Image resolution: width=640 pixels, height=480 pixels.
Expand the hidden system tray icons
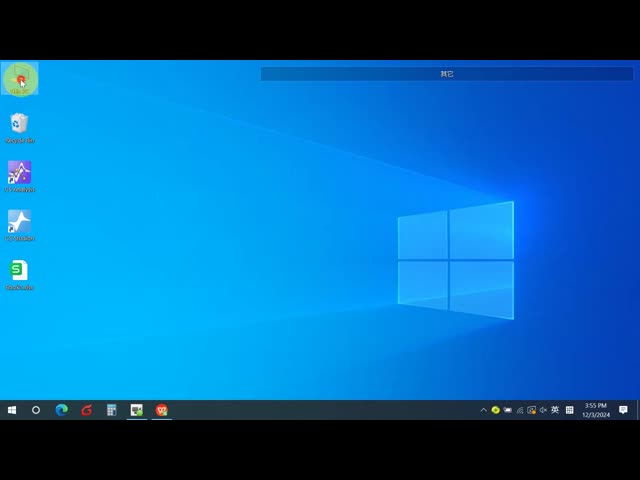tap(483, 410)
